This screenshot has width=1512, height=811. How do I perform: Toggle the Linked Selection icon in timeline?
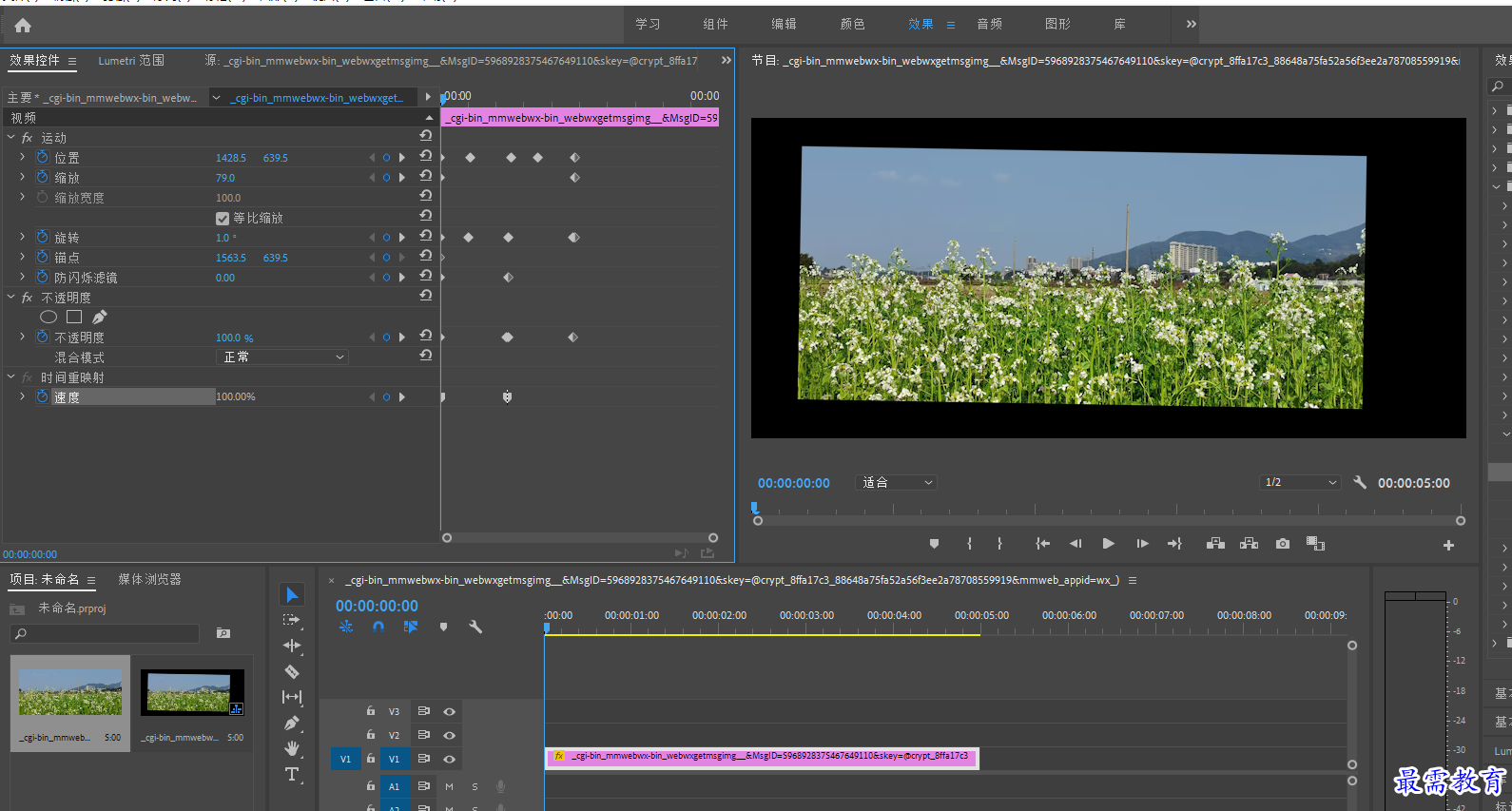coord(411,627)
